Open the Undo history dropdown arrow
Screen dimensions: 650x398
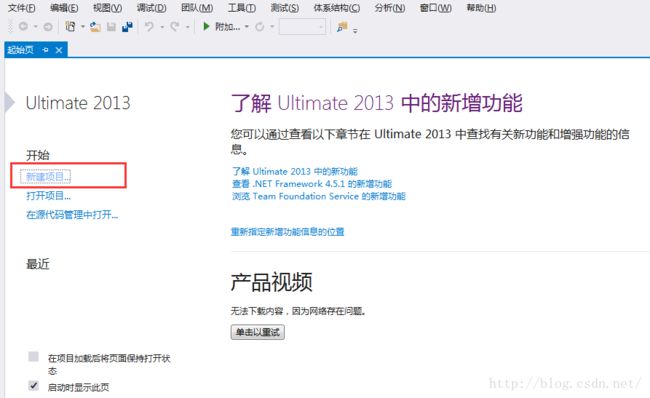(162, 27)
